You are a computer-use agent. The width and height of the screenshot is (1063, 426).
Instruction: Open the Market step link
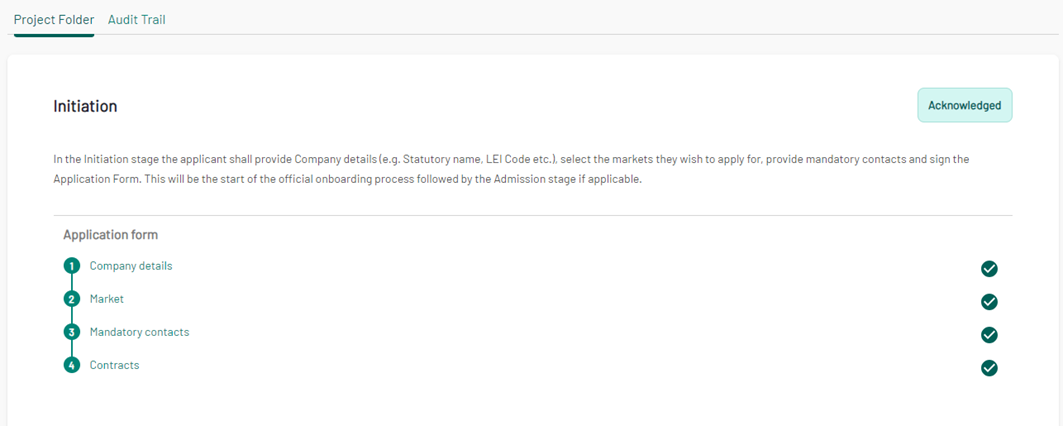106,299
